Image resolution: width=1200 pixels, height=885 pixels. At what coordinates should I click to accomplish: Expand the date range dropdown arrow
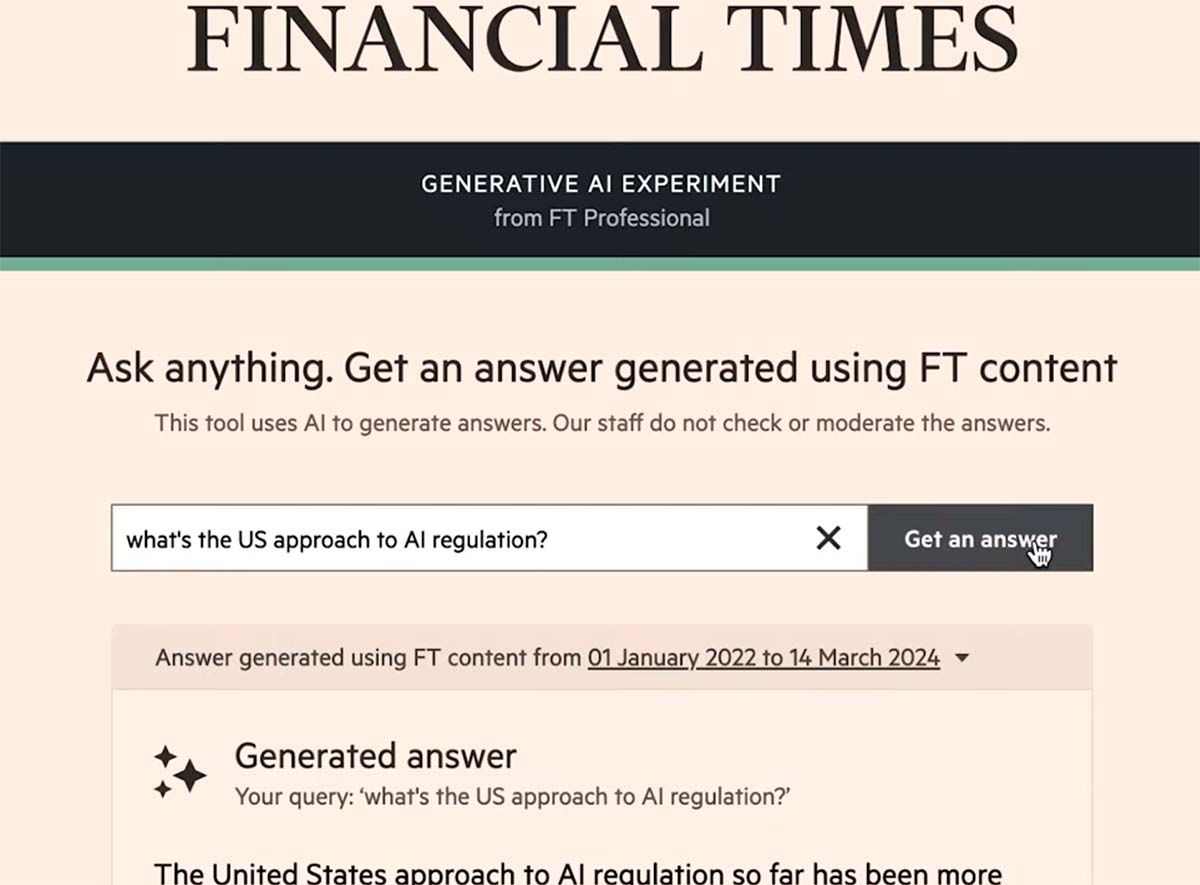962,658
